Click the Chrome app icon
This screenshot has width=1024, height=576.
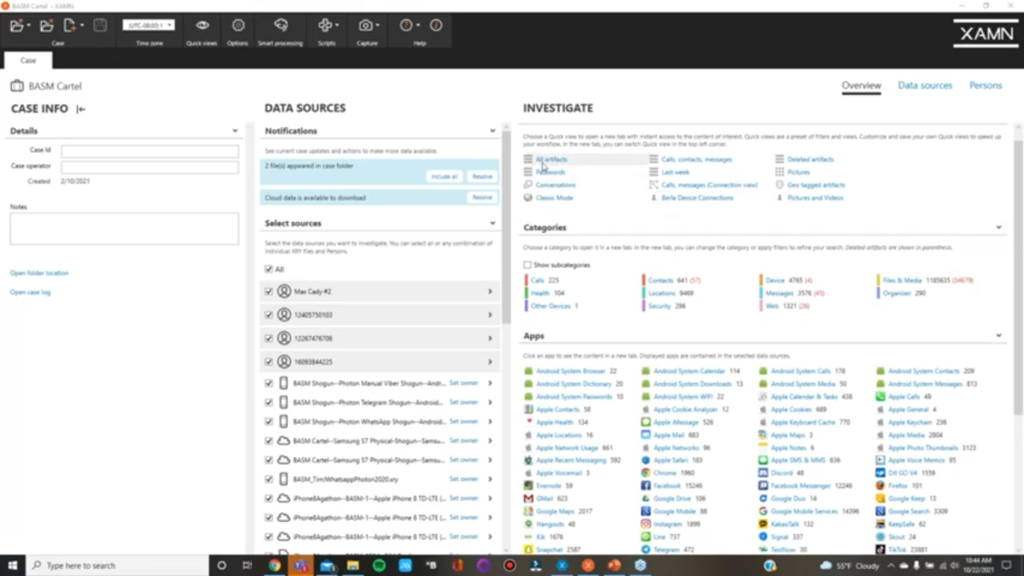point(645,473)
